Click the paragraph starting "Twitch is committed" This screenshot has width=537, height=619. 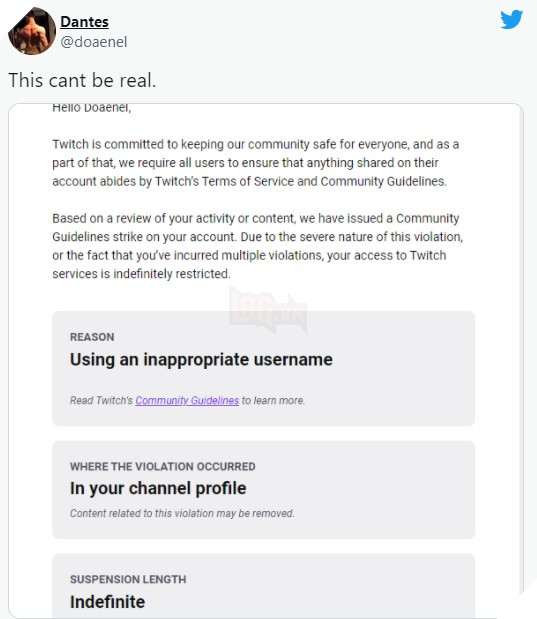point(255,163)
